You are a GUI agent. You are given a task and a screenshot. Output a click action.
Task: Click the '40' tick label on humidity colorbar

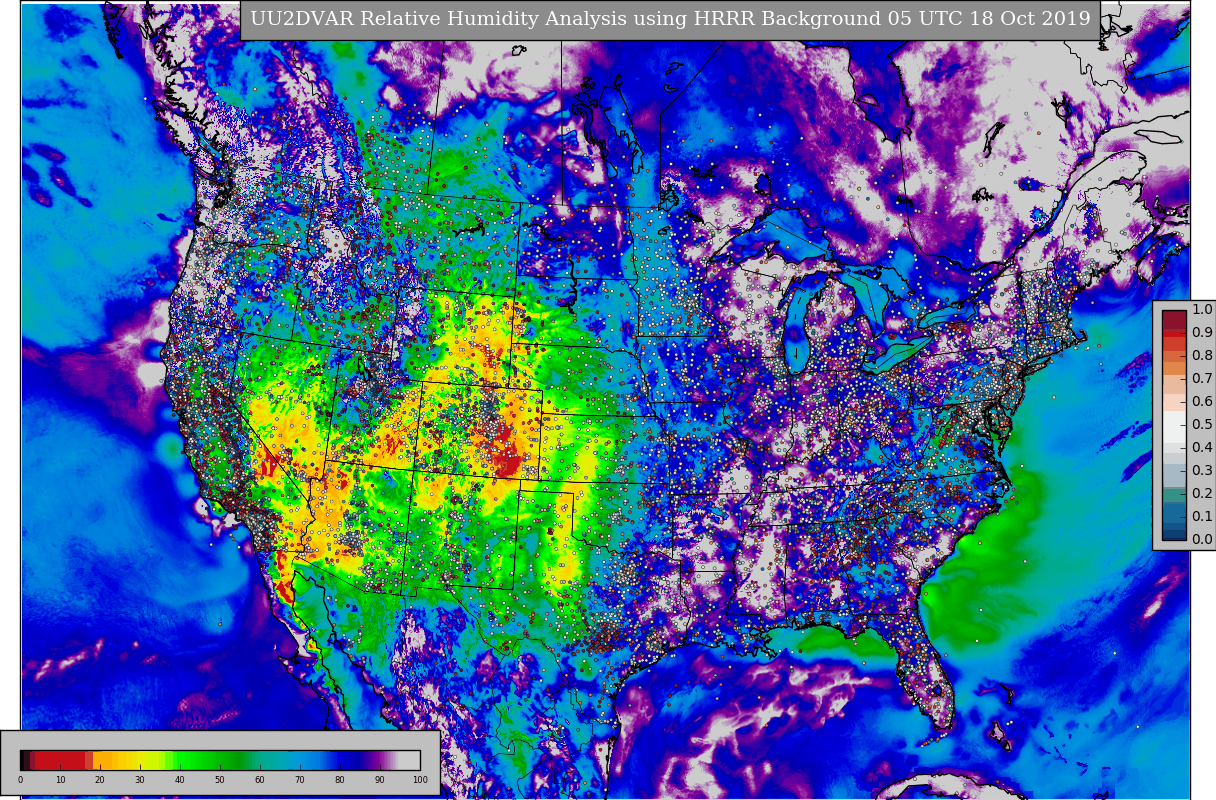click(180, 780)
